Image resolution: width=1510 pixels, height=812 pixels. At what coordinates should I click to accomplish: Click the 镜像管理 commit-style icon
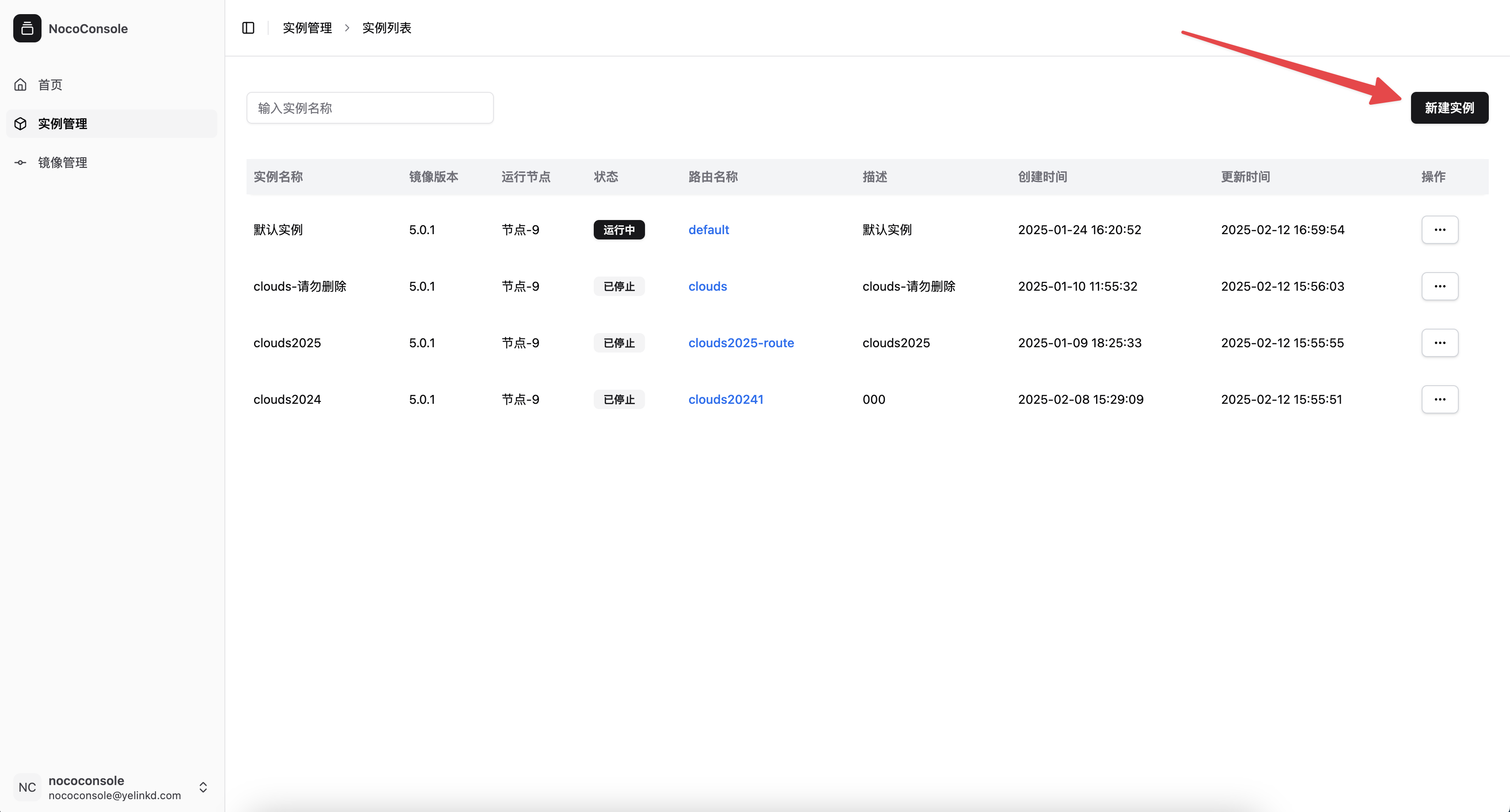click(x=20, y=163)
